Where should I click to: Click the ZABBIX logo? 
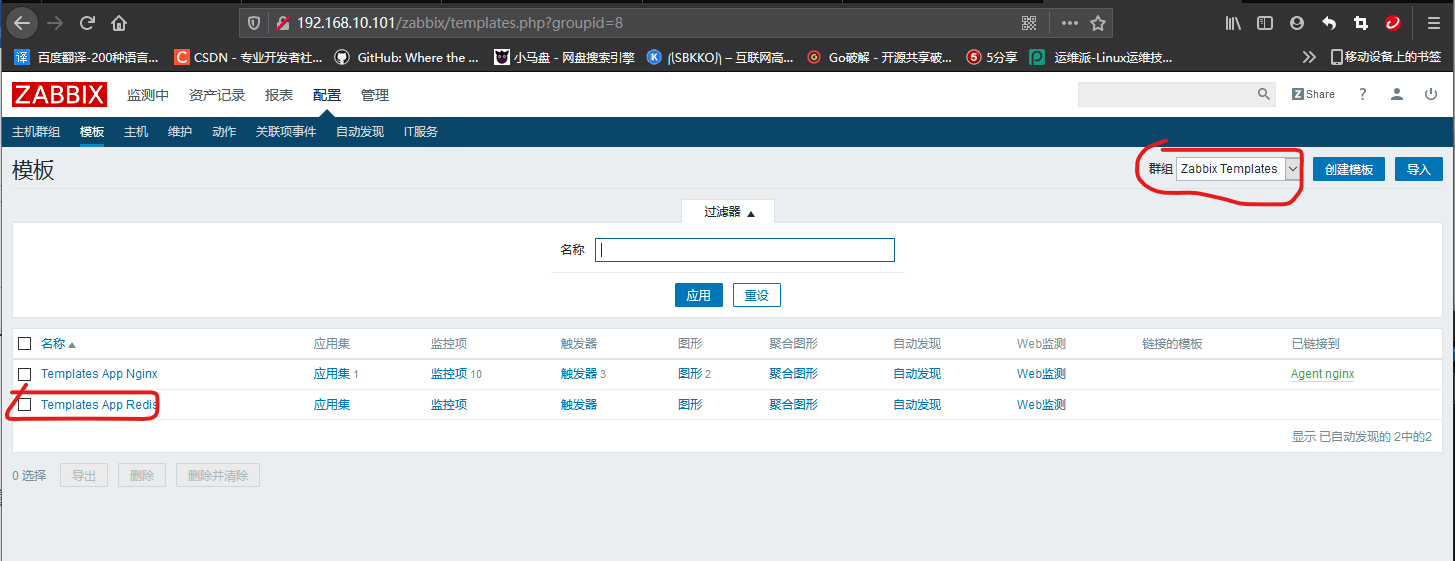59,95
